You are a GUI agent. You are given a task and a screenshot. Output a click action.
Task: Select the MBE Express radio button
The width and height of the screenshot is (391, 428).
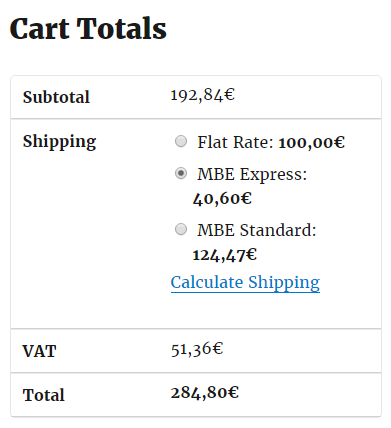click(181, 173)
